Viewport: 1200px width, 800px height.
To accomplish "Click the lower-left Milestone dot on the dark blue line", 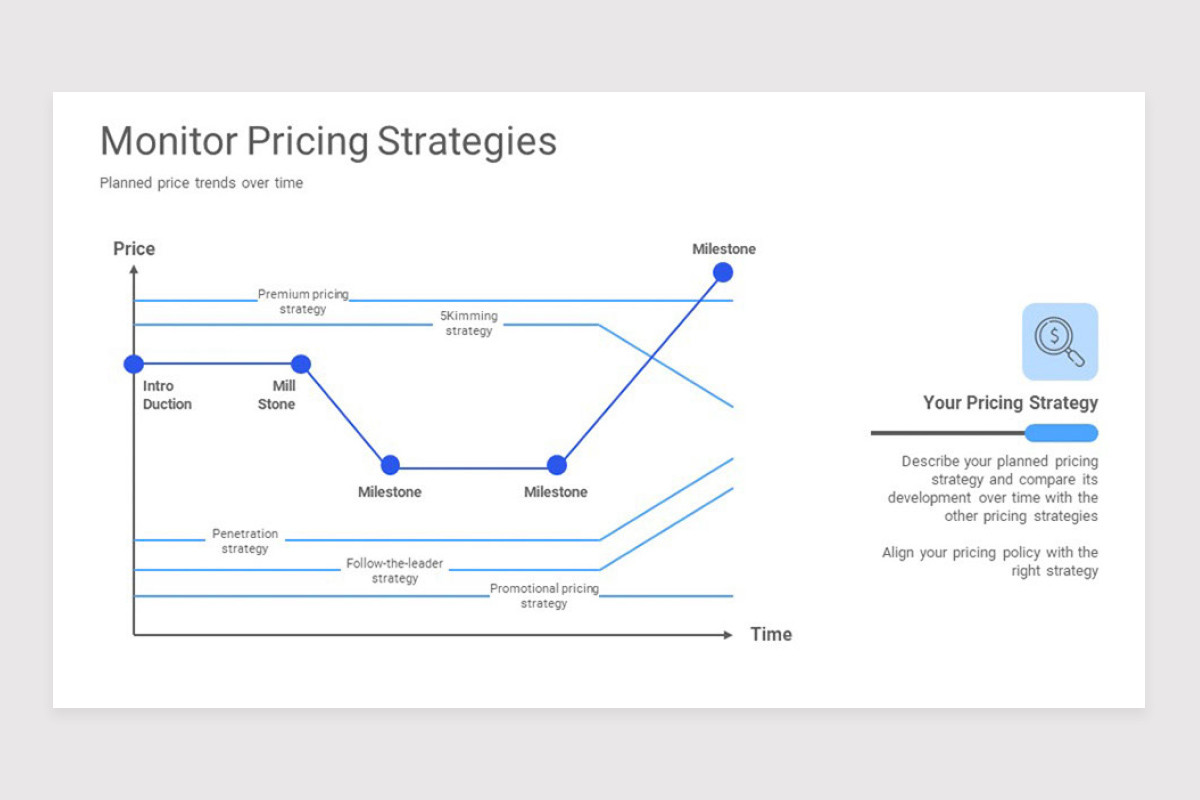I will pos(390,465).
